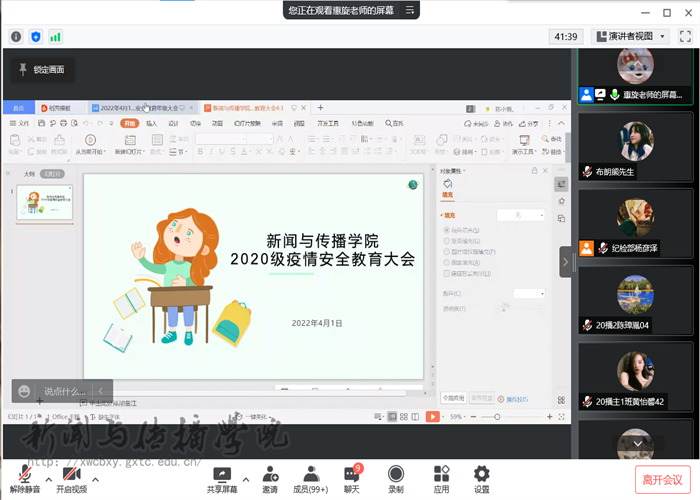Click the 离开会议 leave meeting button
Screen dimensions: 700x500
662,479
